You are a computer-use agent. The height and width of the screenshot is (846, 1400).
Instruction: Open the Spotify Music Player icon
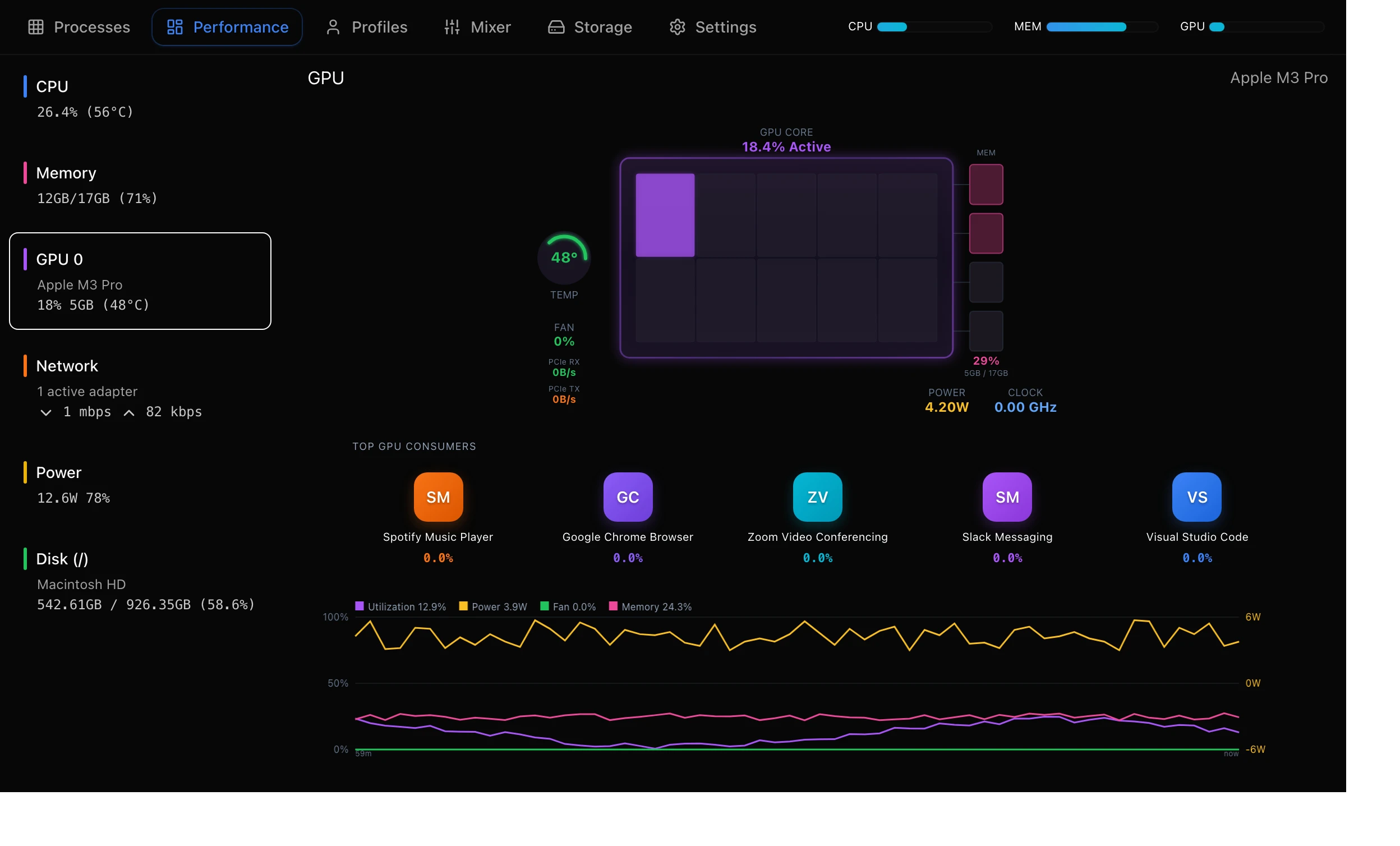(438, 496)
